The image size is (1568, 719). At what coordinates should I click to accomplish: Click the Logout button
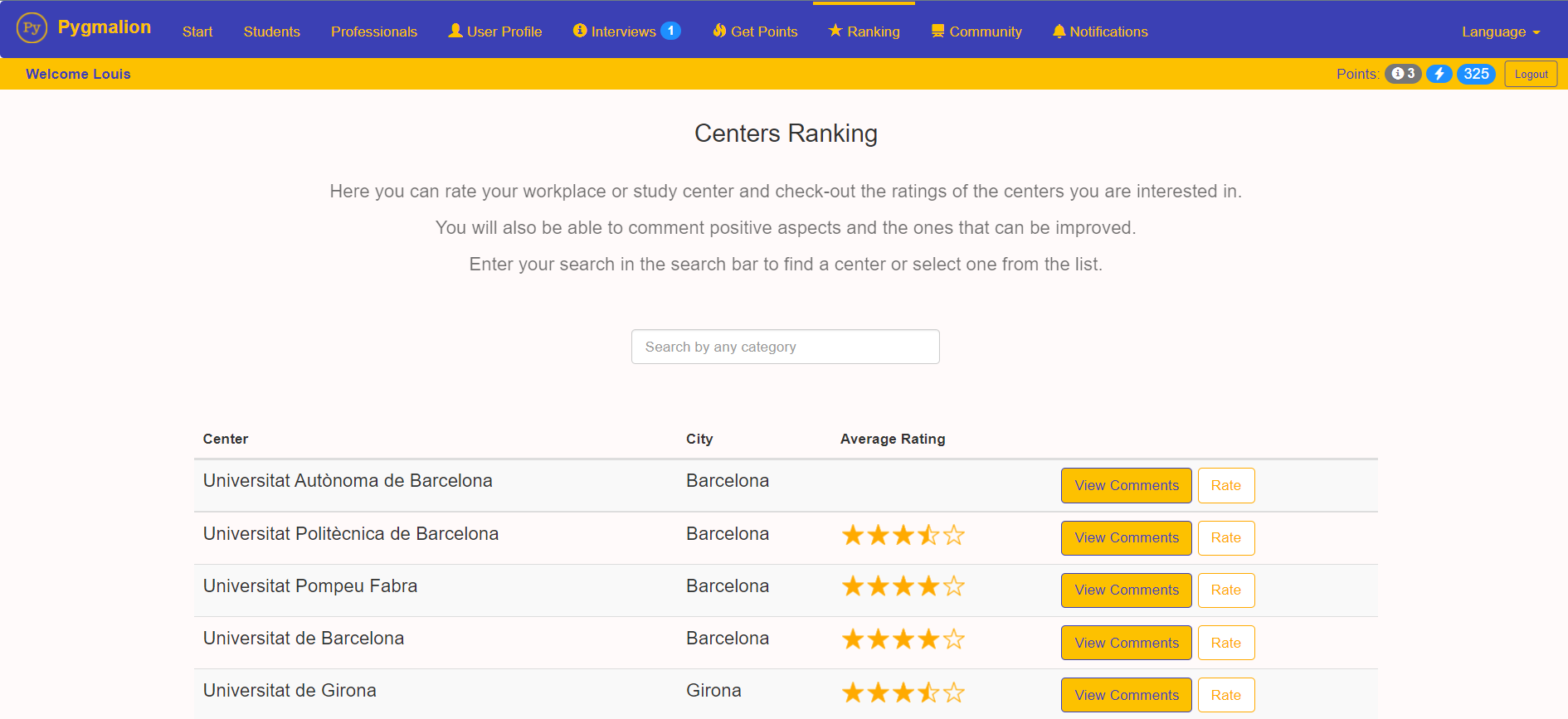(x=1531, y=74)
